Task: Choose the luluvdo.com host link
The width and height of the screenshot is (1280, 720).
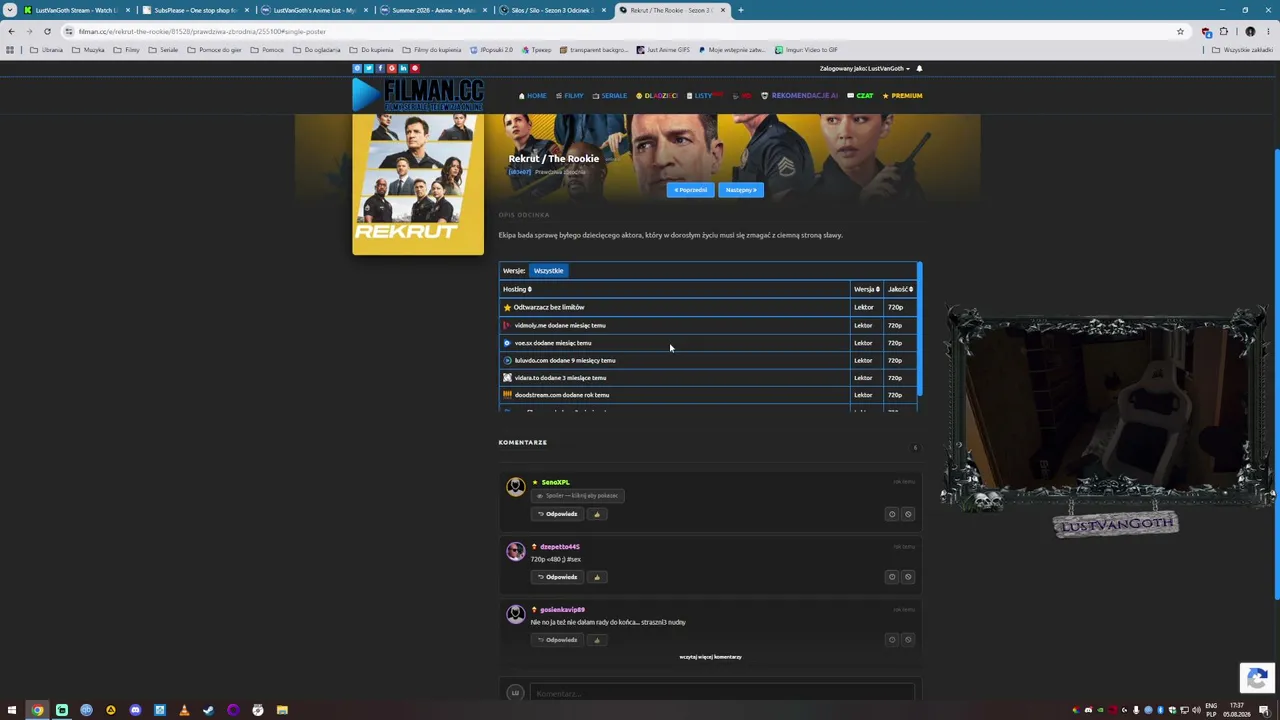Action: point(708,360)
